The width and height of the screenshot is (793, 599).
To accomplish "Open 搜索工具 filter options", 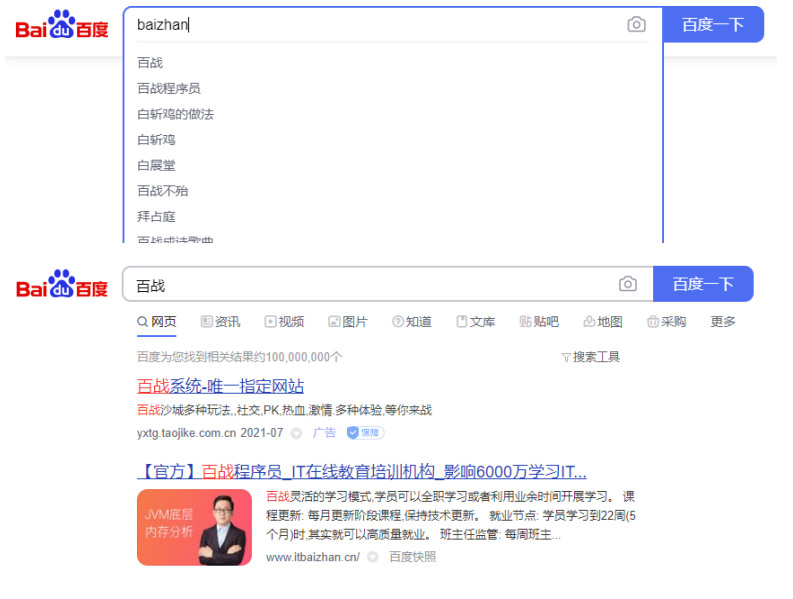I will tap(591, 357).
